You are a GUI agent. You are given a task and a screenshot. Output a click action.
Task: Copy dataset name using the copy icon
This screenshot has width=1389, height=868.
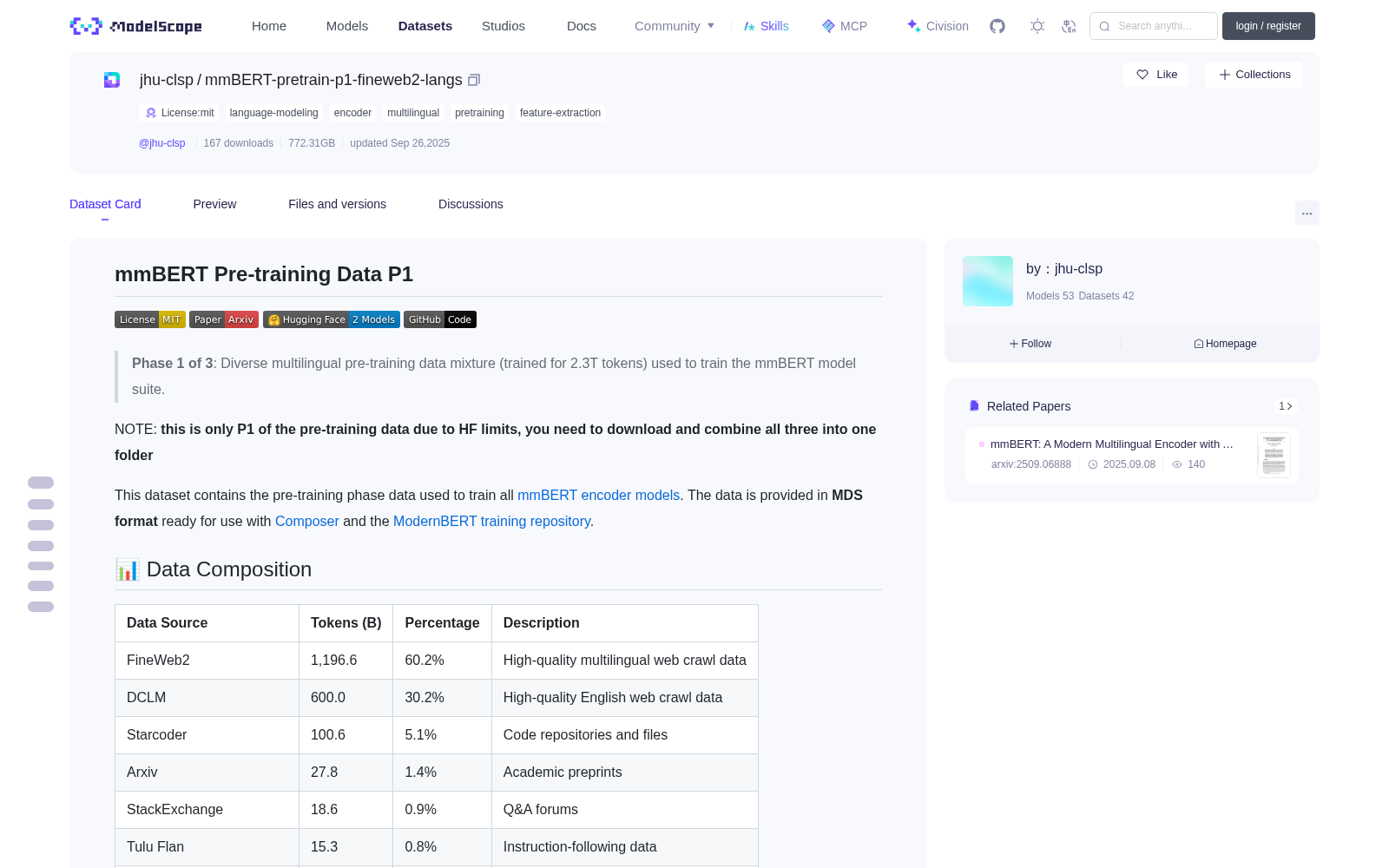point(474,80)
